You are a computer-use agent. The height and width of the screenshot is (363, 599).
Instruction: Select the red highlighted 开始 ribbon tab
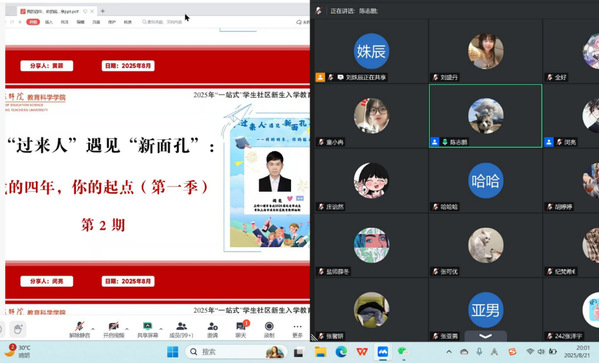(33, 22)
